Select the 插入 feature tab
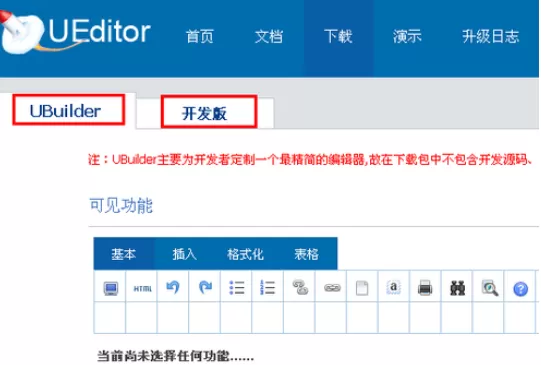 (x=185, y=254)
